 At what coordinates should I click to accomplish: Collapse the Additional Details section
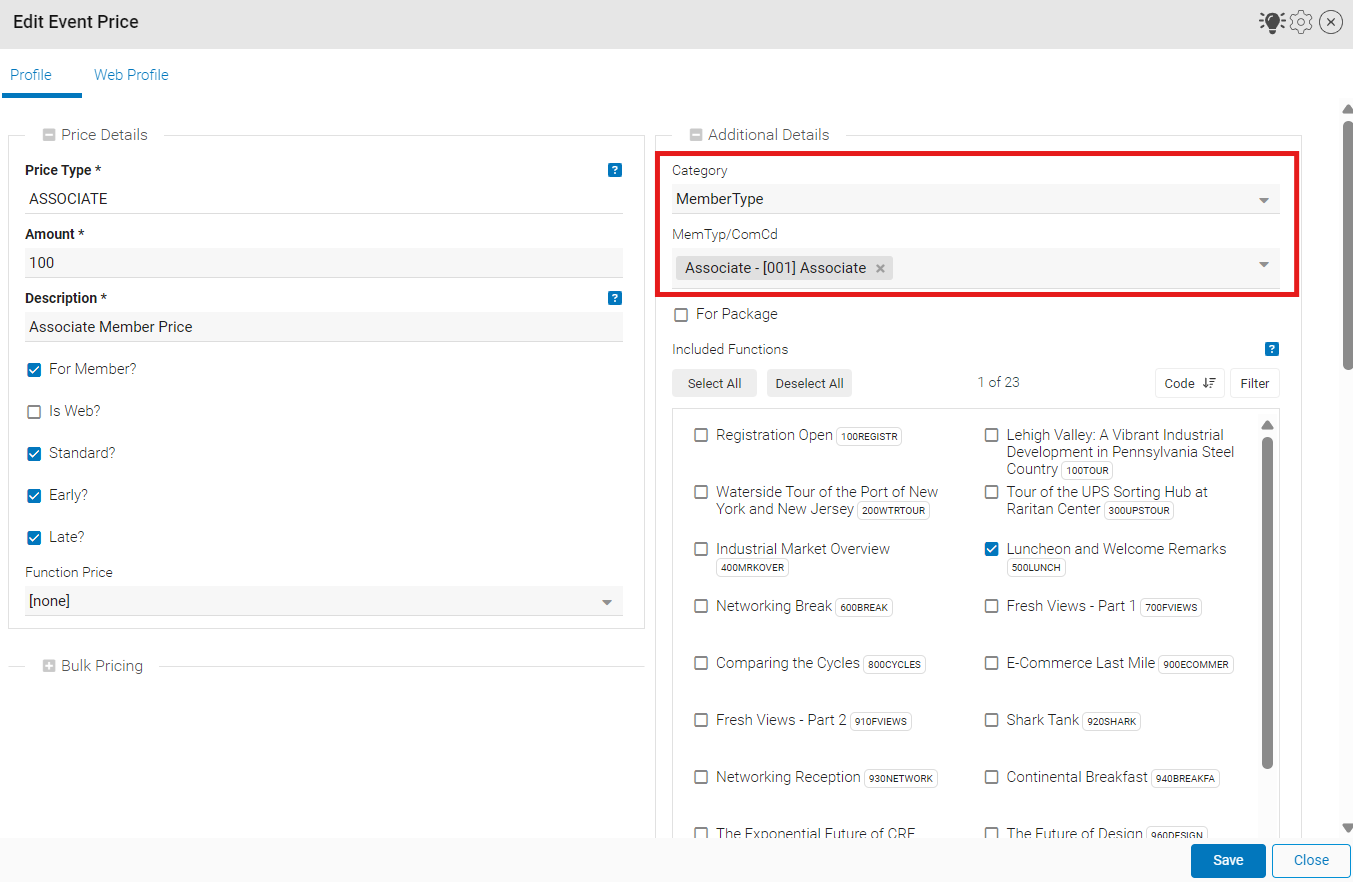(696, 135)
